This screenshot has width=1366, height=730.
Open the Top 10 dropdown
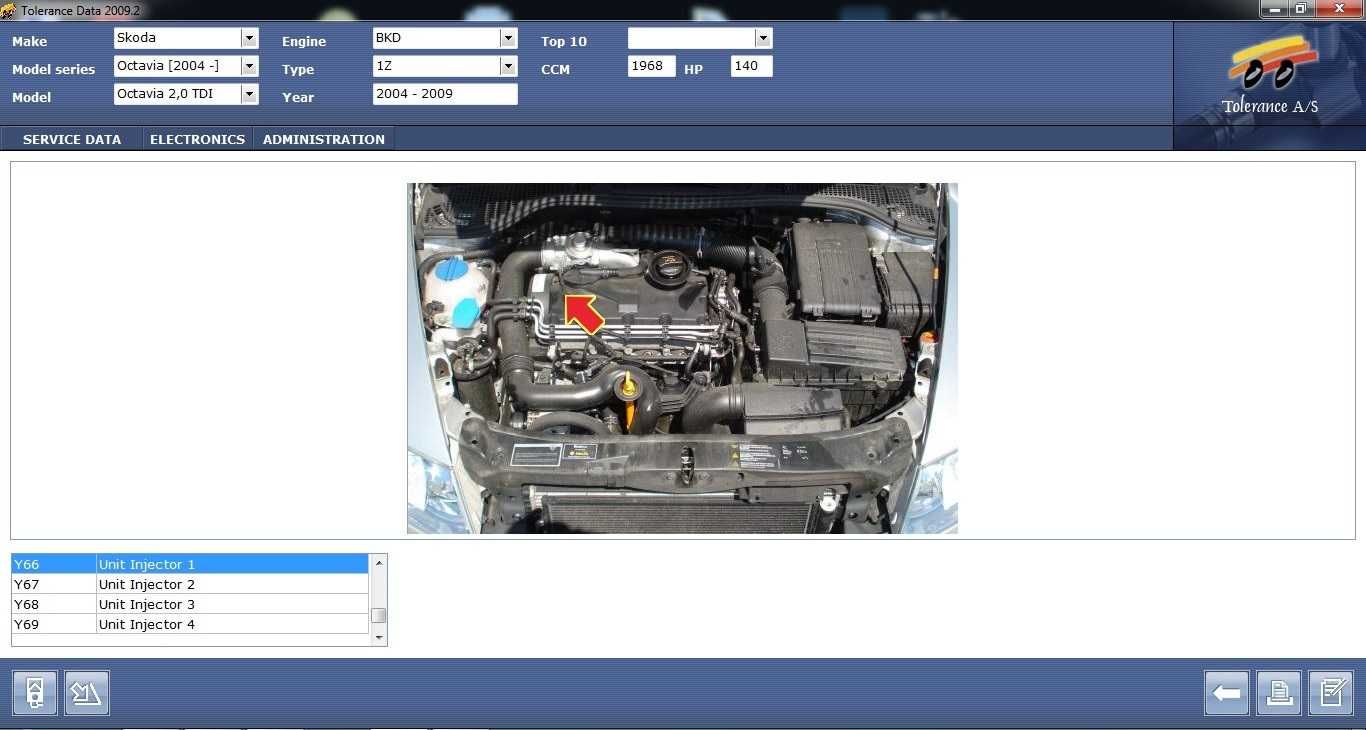[763, 38]
